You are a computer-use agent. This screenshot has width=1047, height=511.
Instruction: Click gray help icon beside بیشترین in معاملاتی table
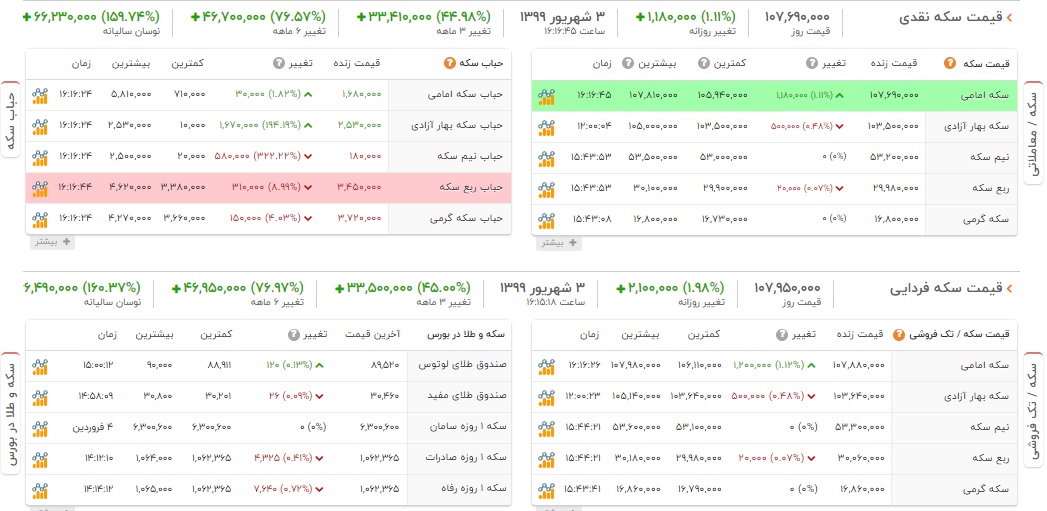tap(628, 64)
